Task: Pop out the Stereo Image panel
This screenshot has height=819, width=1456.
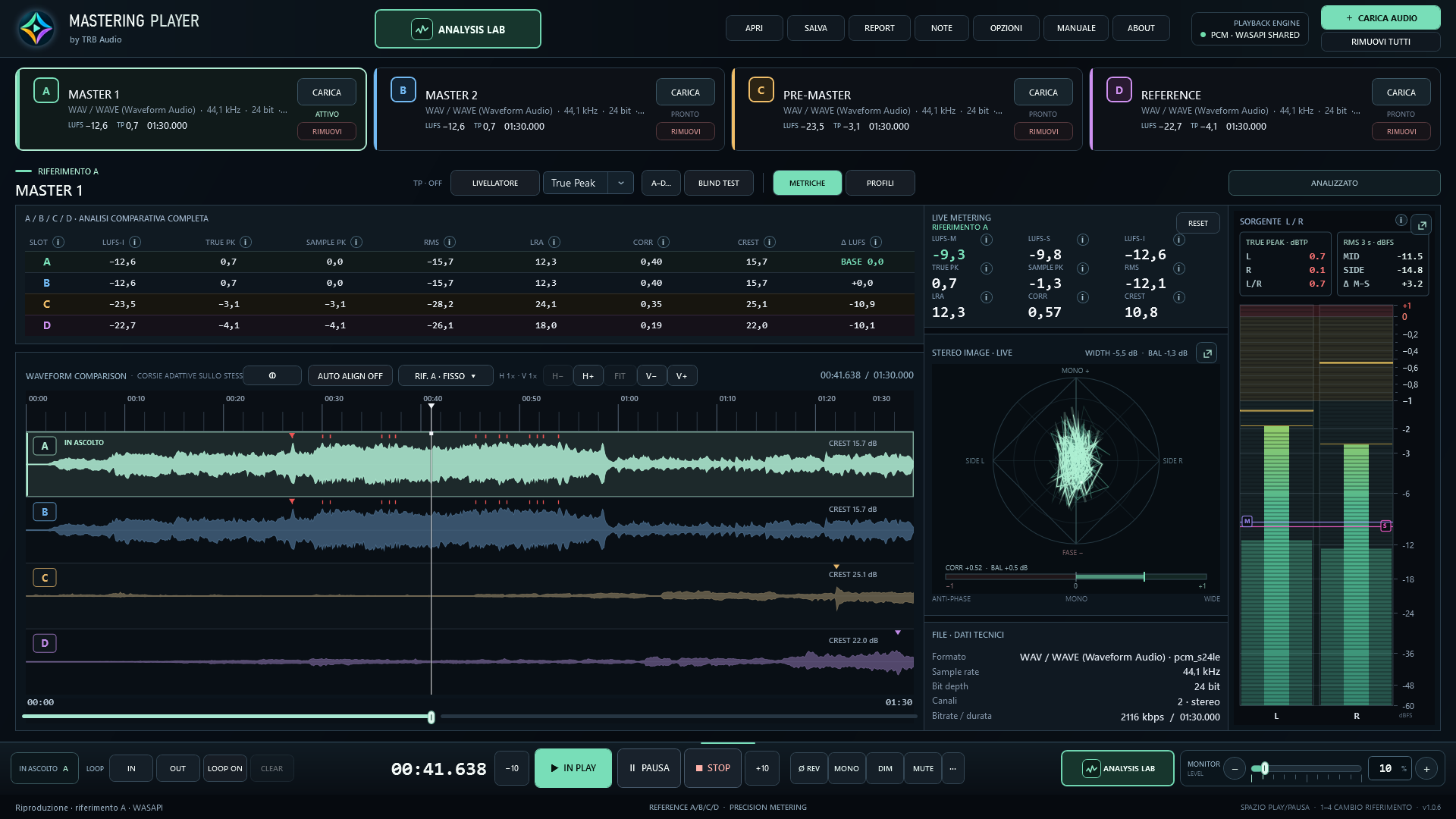Action: tap(1207, 353)
